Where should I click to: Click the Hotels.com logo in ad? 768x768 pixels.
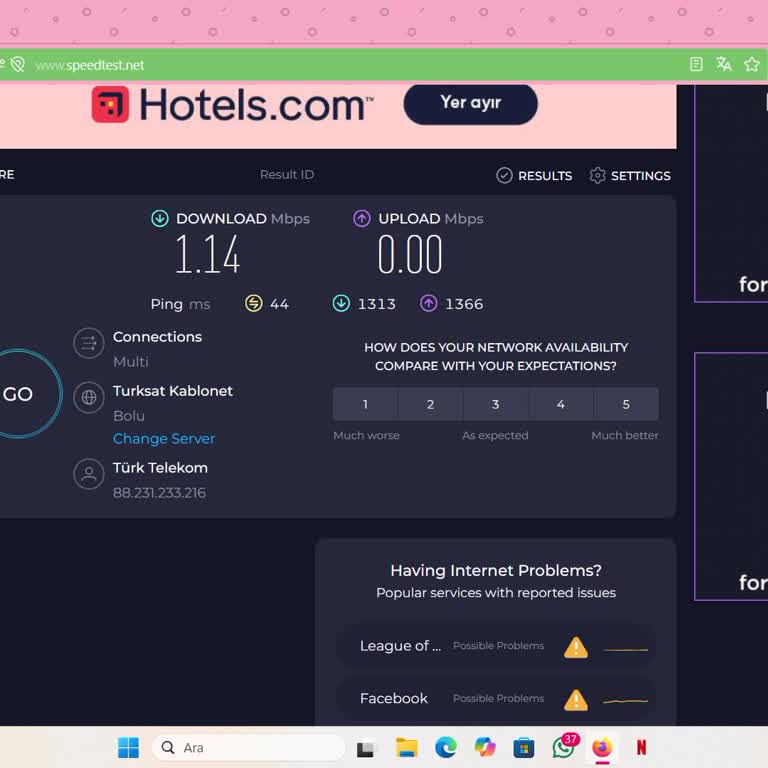click(232, 104)
